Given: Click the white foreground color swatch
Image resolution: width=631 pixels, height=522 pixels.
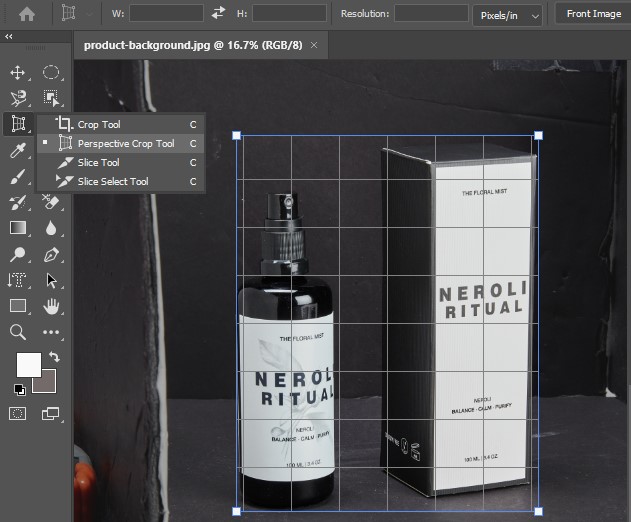Looking at the screenshot, I should [27, 364].
